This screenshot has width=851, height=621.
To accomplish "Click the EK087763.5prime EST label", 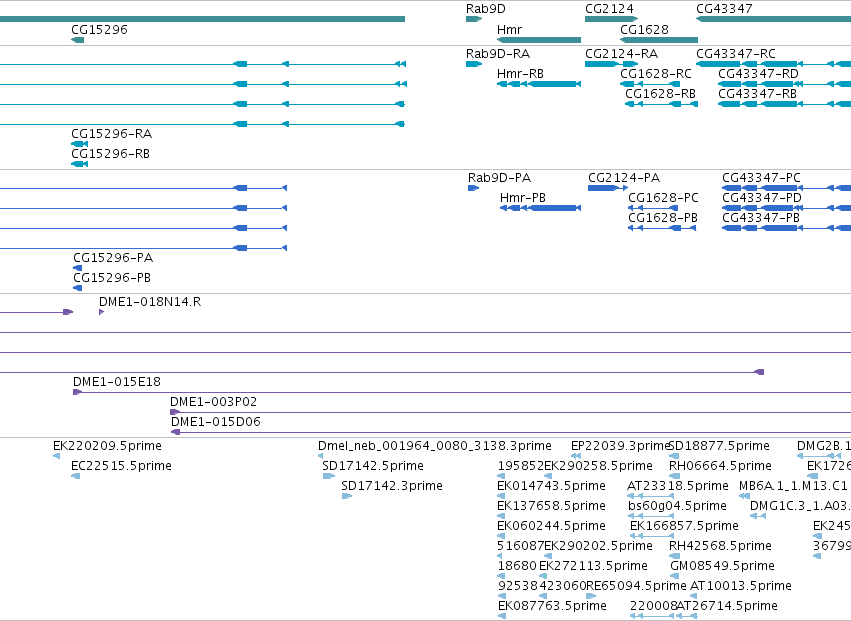I will click(x=552, y=606).
